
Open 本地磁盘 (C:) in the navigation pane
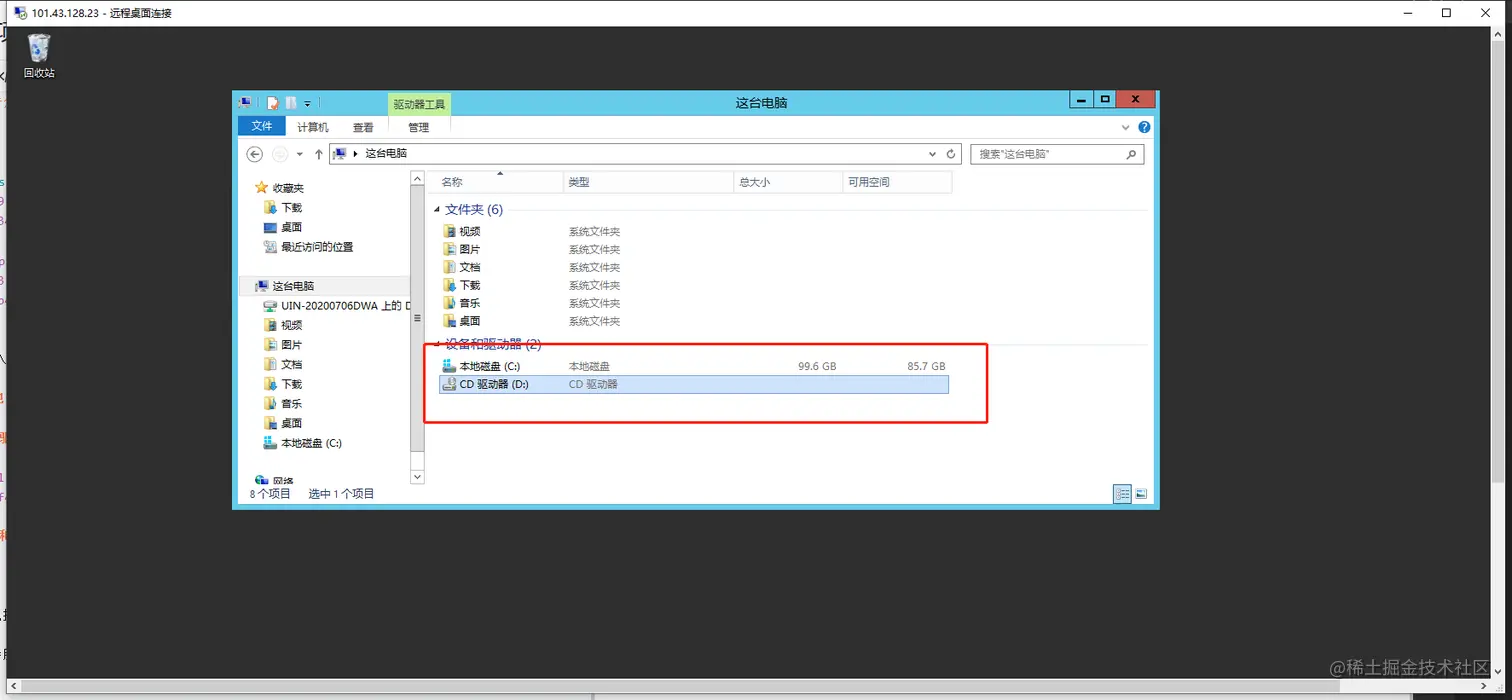(311, 443)
